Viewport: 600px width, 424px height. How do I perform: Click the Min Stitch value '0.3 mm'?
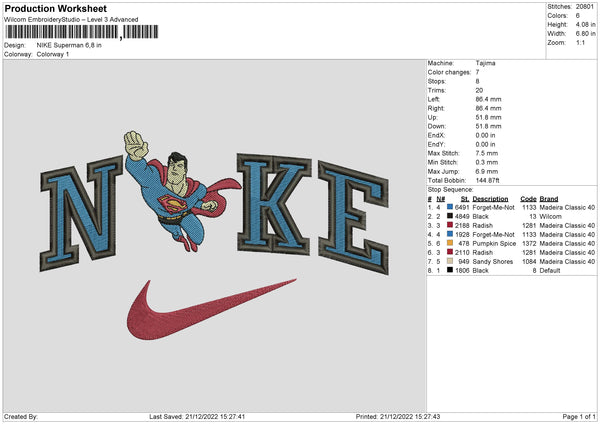tap(487, 162)
